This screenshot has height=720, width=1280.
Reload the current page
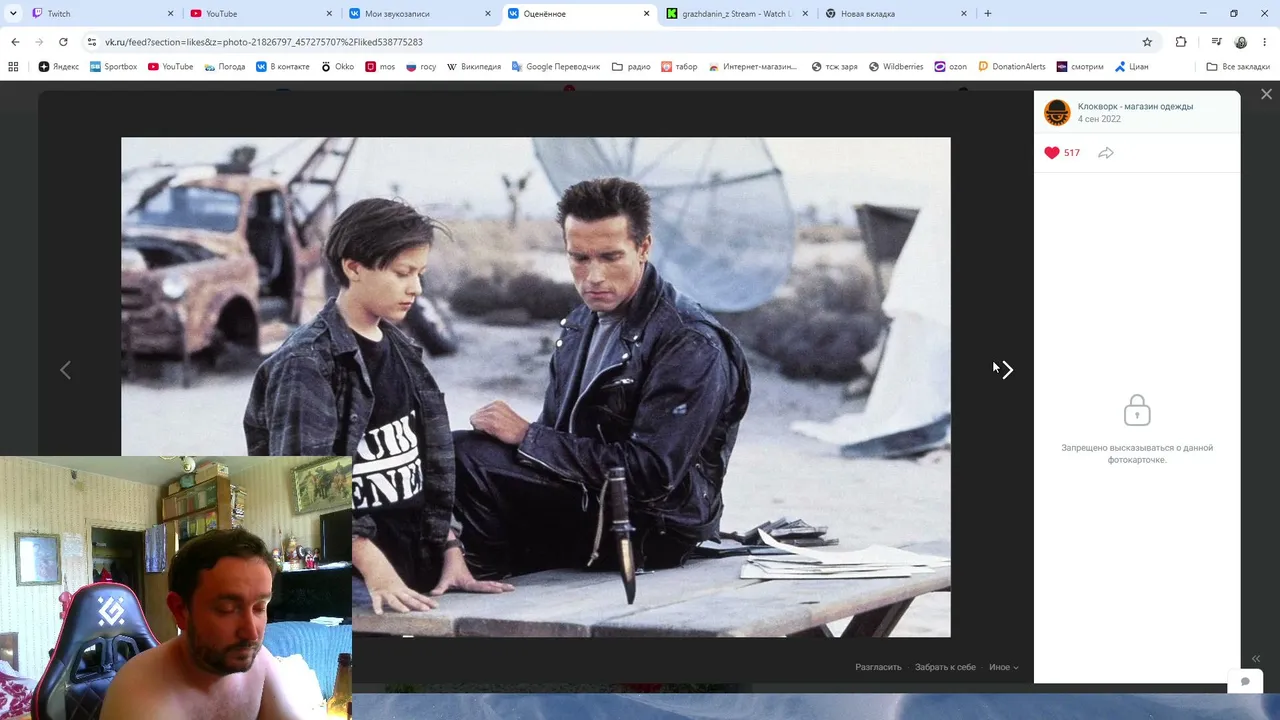63,42
